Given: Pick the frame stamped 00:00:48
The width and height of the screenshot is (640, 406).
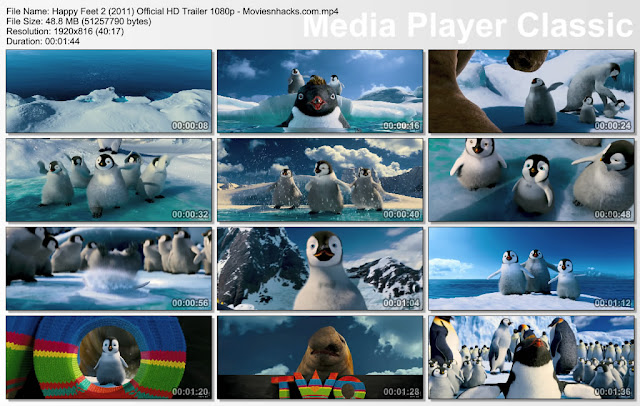Looking at the screenshot, I should 531,180.
